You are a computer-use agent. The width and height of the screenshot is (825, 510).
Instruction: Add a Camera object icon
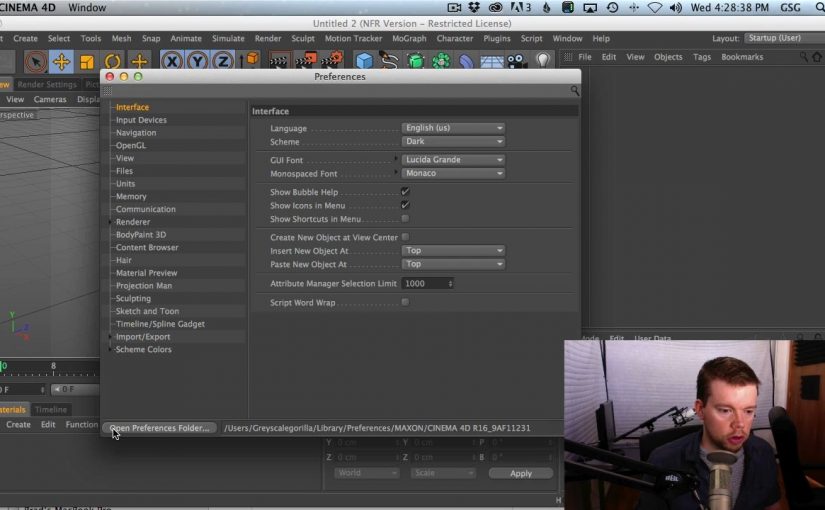pos(517,62)
